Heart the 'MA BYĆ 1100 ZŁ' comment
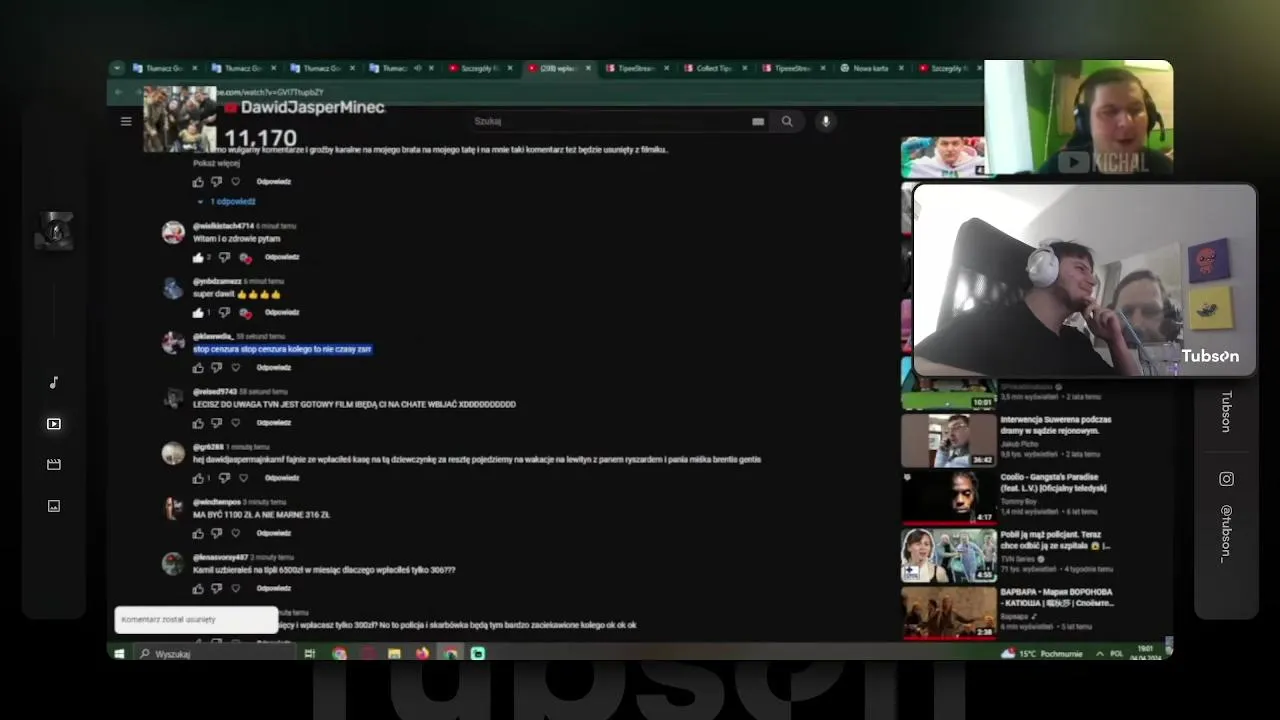The height and width of the screenshot is (720, 1280). (236, 533)
